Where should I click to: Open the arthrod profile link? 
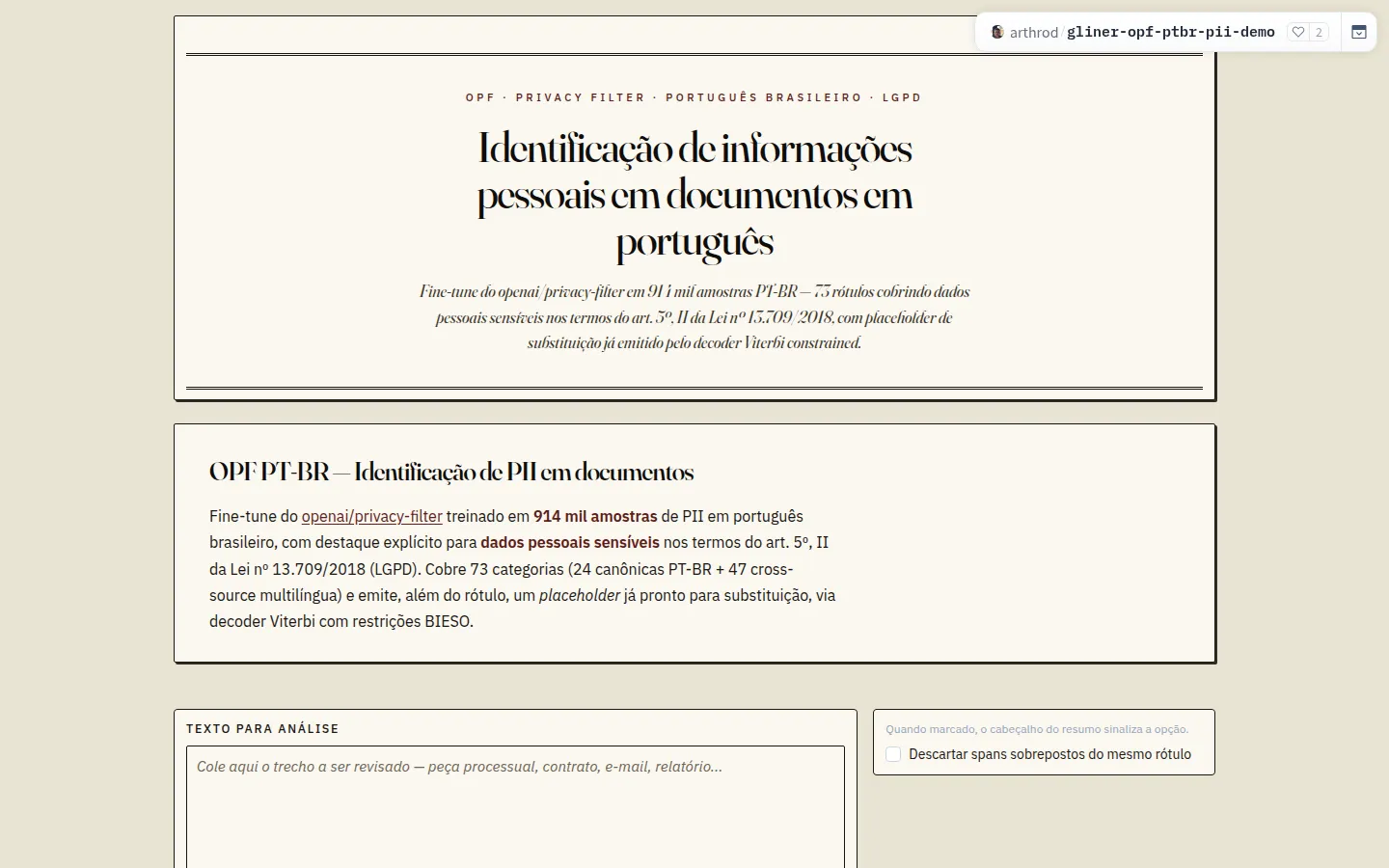coord(1034,32)
